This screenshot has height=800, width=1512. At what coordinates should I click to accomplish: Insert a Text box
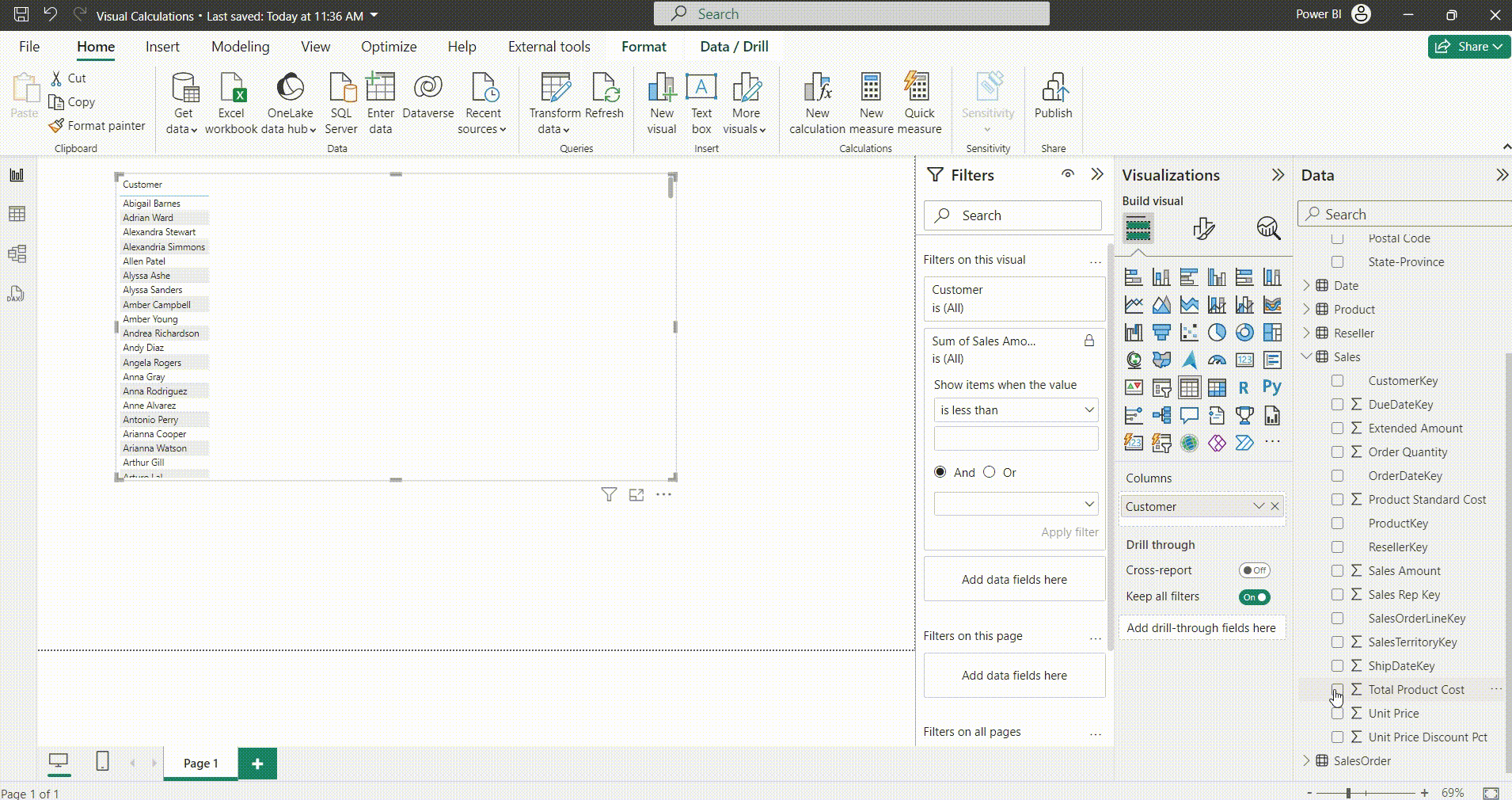[x=701, y=89]
